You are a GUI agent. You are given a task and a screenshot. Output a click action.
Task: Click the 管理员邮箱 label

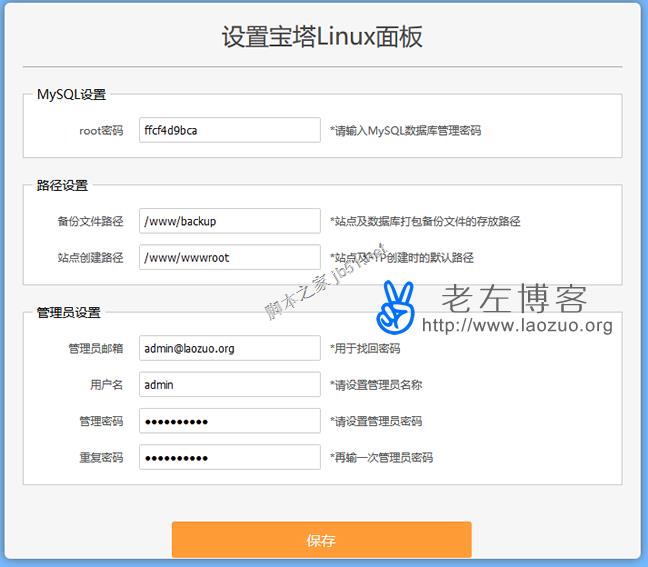coord(96,349)
